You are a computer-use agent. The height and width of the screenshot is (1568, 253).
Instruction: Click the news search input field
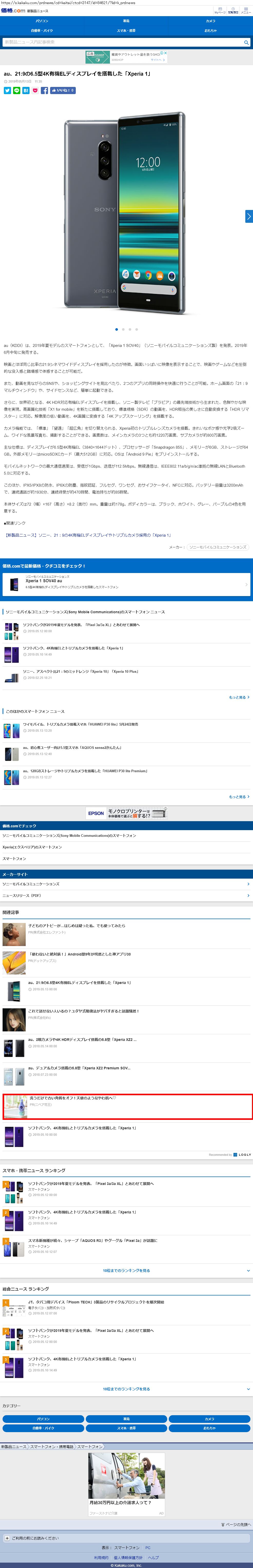(x=122, y=43)
